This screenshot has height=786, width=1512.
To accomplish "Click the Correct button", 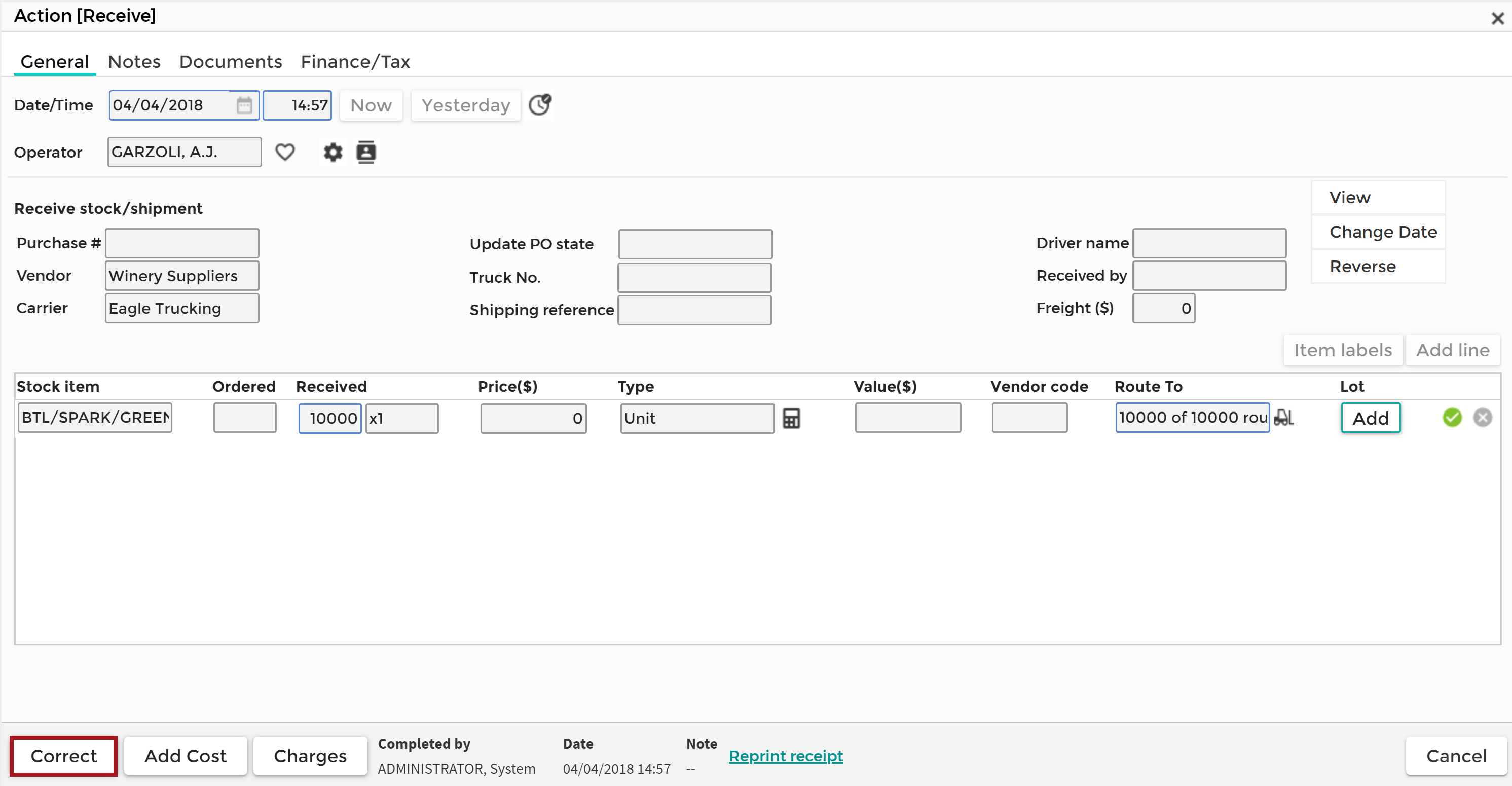I will point(63,756).
